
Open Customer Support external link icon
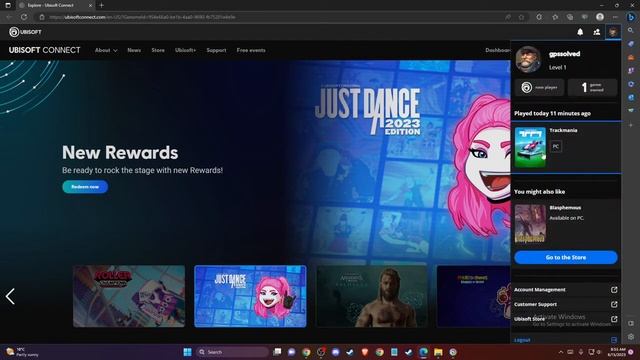(614, 304)
